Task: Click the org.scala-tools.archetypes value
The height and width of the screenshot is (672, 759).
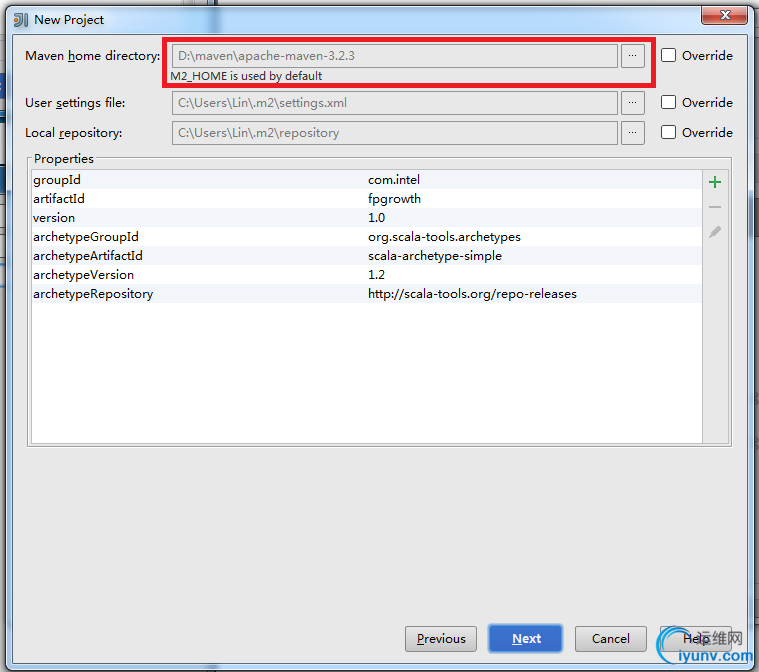Action: pyautogui.click(x=444, y=237)
